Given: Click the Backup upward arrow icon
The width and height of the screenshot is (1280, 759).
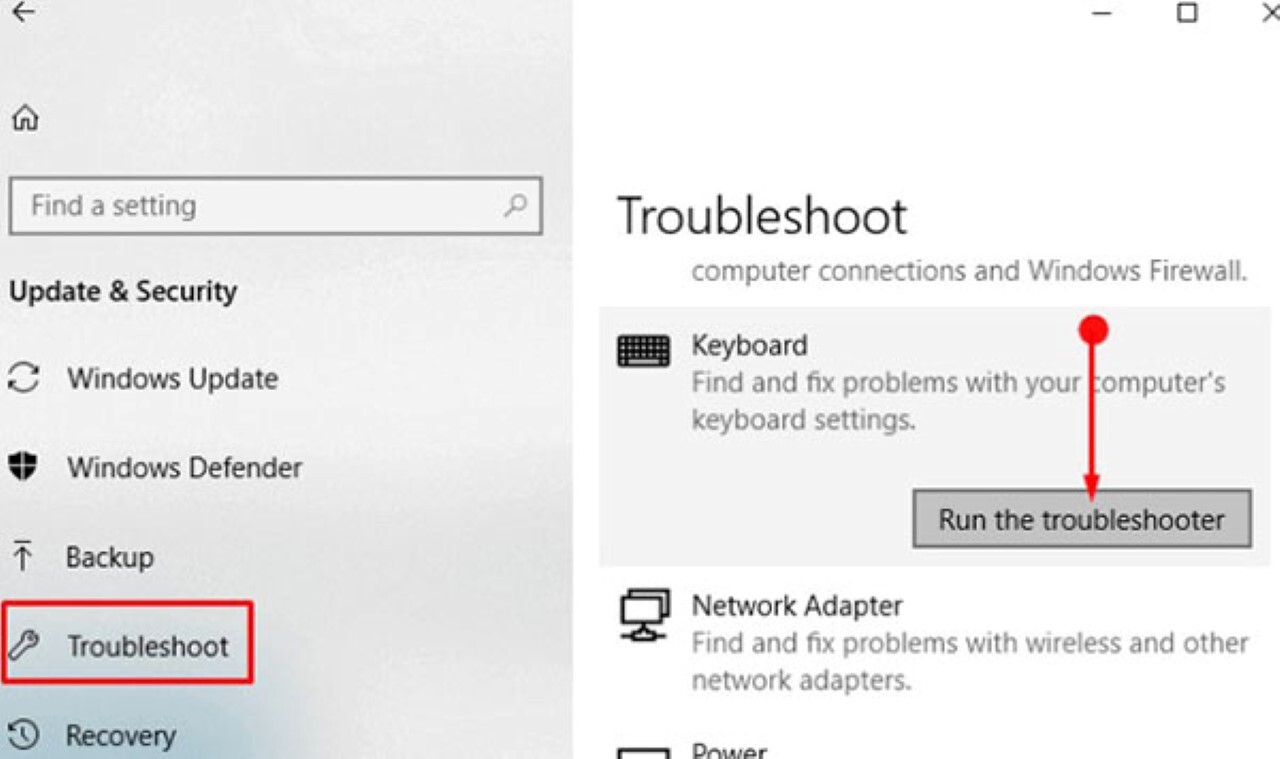Looking at the screenshot, I should 22,555.
